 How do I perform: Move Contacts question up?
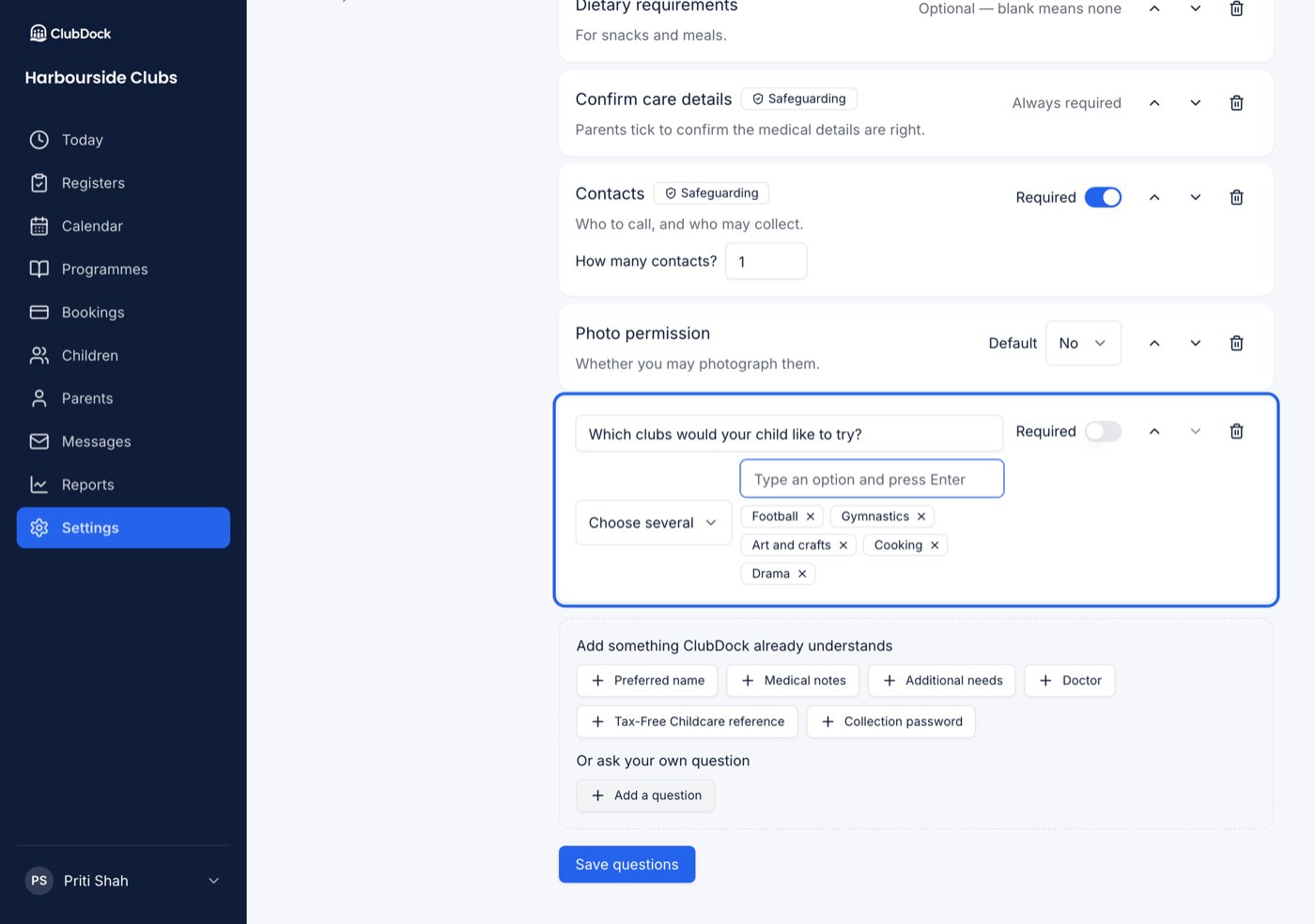[x=1154, y=197]
